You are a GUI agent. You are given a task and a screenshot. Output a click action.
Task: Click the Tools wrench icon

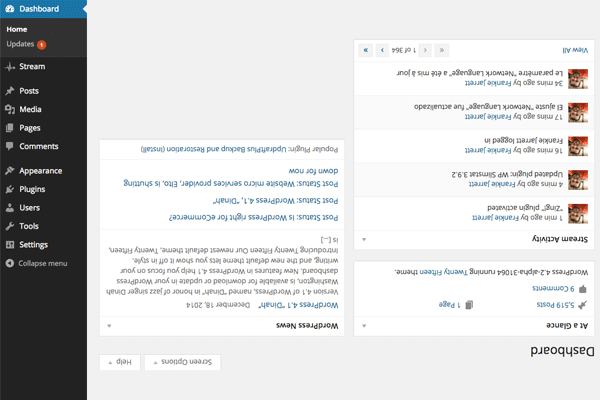[x=10, y=226]
